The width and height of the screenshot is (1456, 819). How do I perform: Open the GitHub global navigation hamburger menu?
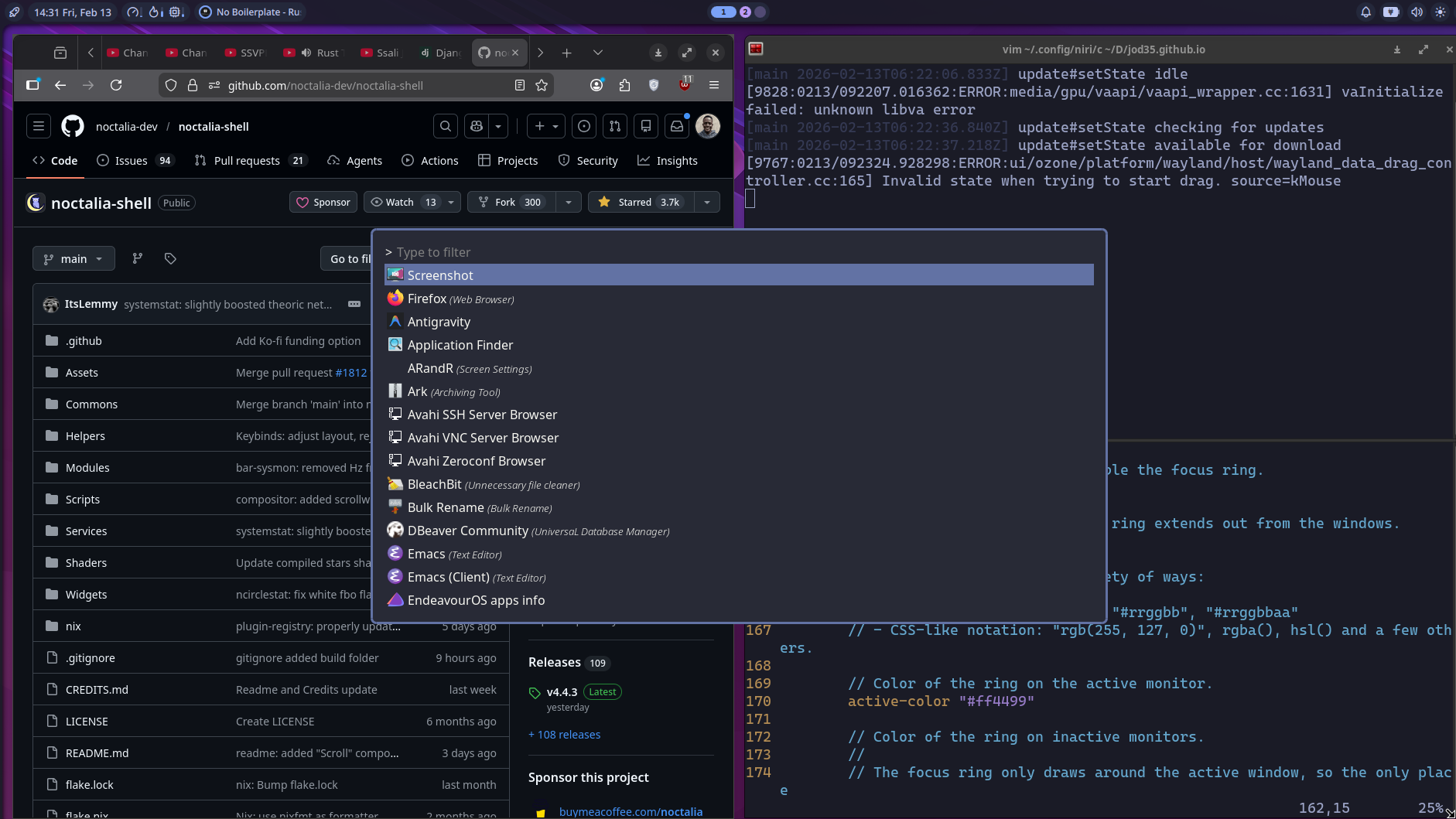coord(39,126)
